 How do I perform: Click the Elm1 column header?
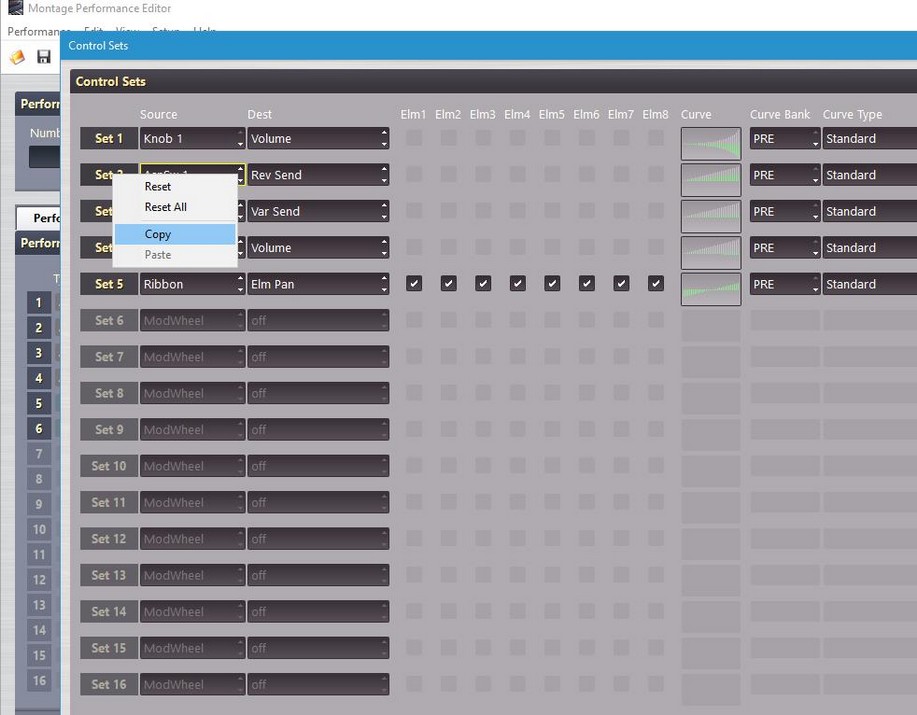[413, 115]
